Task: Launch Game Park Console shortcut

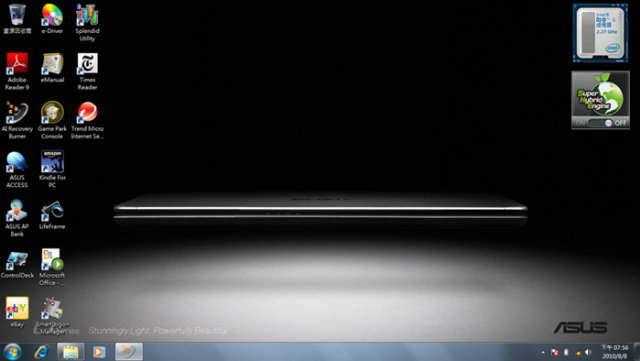Action: click(52, 120)
